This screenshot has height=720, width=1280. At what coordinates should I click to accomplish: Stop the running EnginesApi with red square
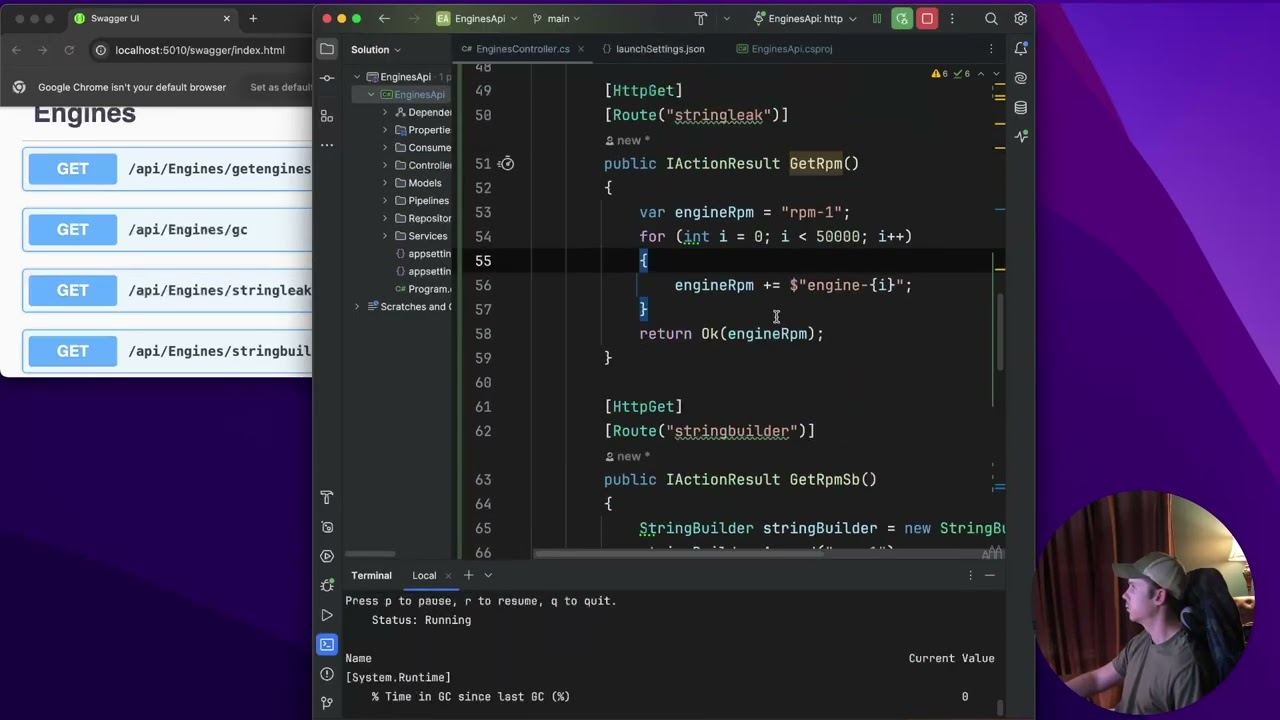point(927,18)
